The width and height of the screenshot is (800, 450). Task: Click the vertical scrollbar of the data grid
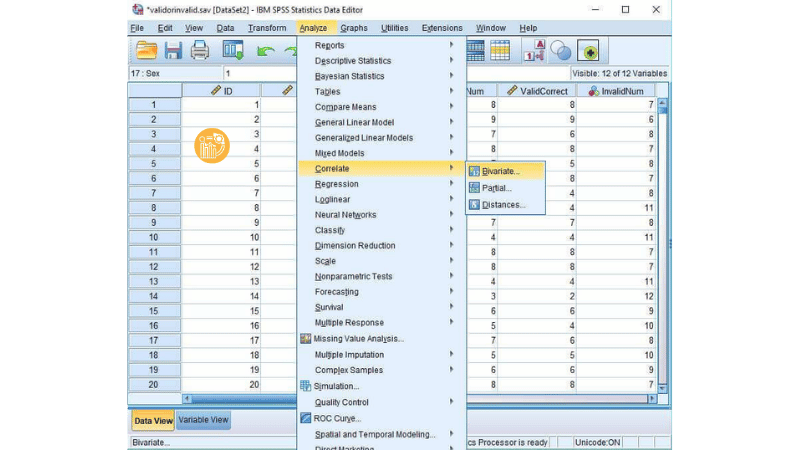(663, 250)
